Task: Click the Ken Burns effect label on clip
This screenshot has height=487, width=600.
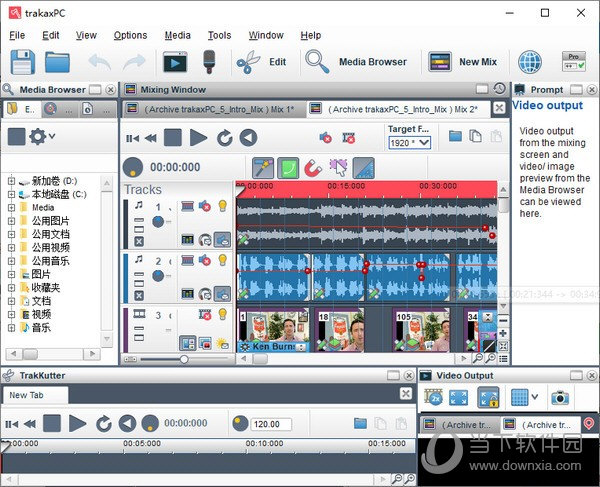Action: [x=273, y=347]
